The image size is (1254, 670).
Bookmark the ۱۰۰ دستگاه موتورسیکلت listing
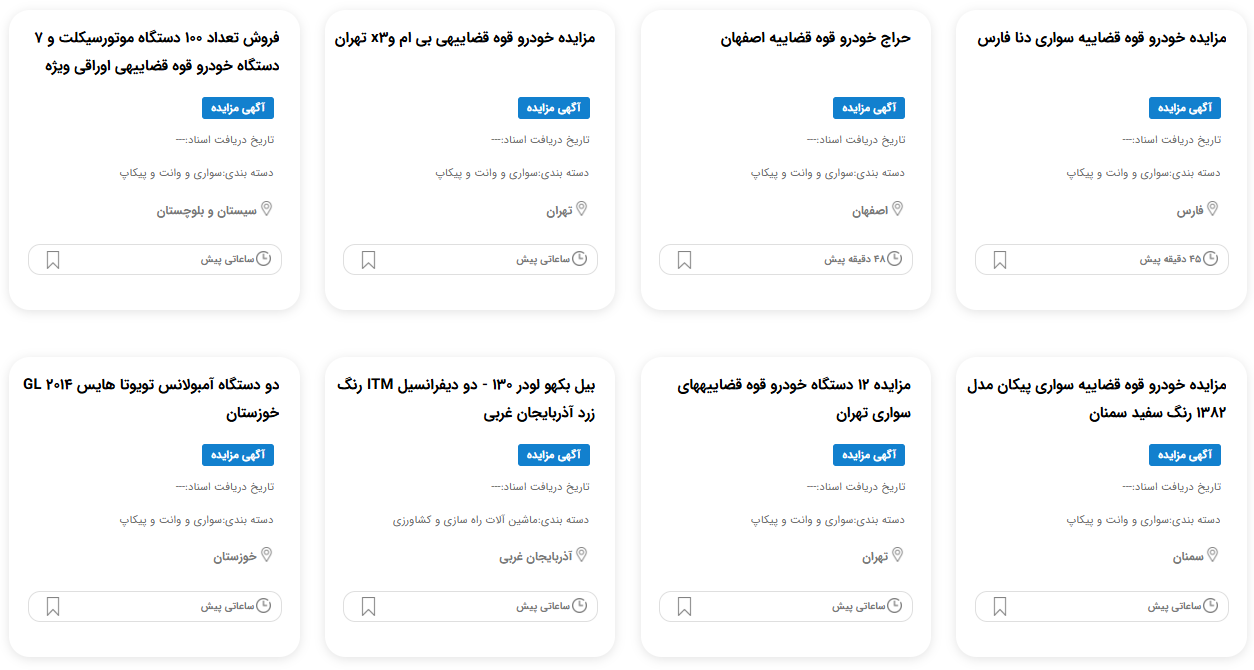coord(53,260)
